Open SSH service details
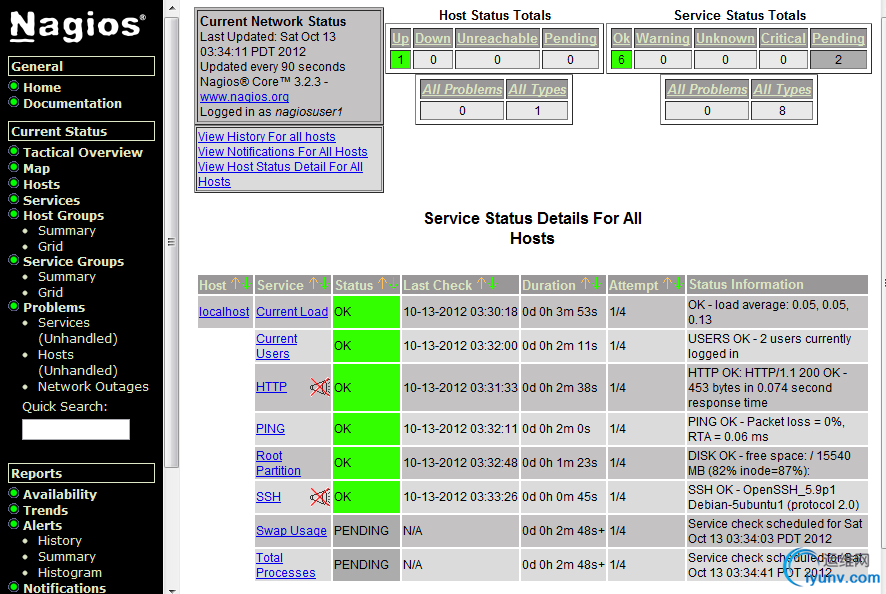 (x=268, y=497)
